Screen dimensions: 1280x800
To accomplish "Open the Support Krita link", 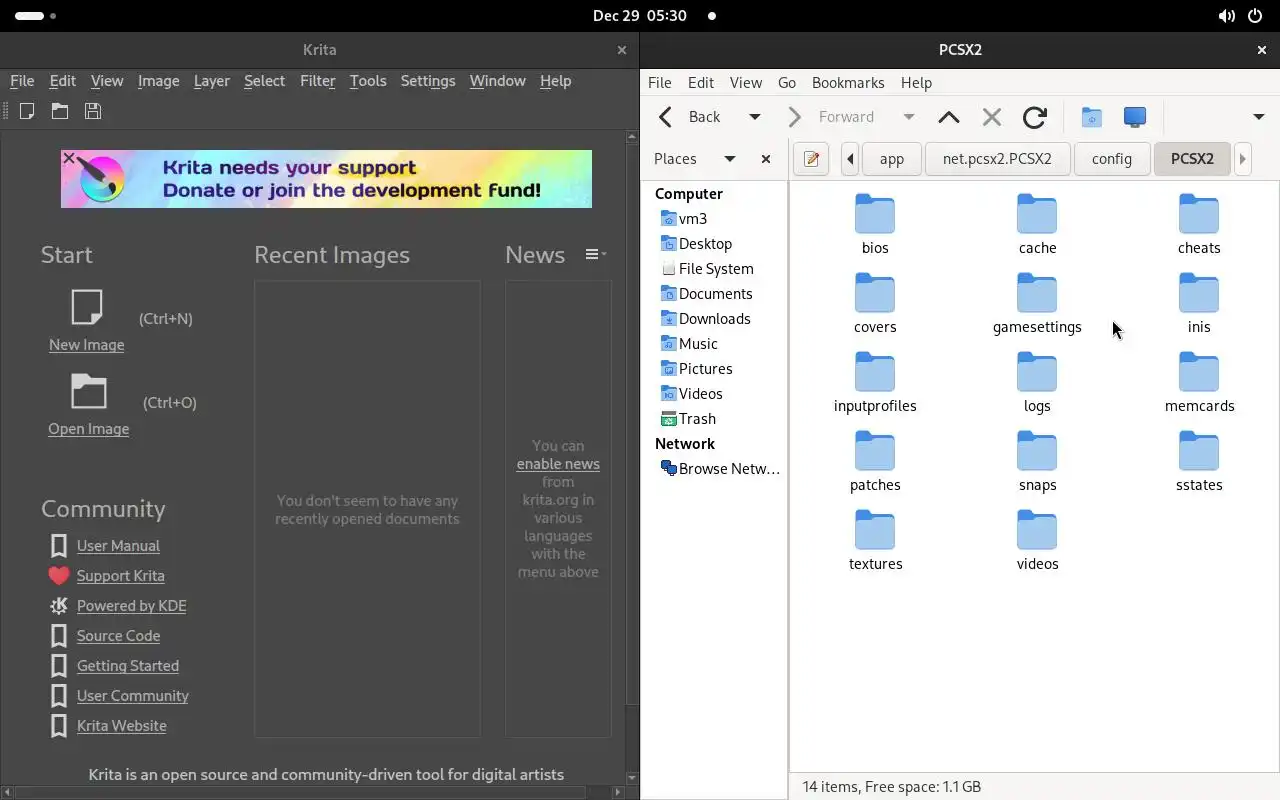I will (120, 576).
